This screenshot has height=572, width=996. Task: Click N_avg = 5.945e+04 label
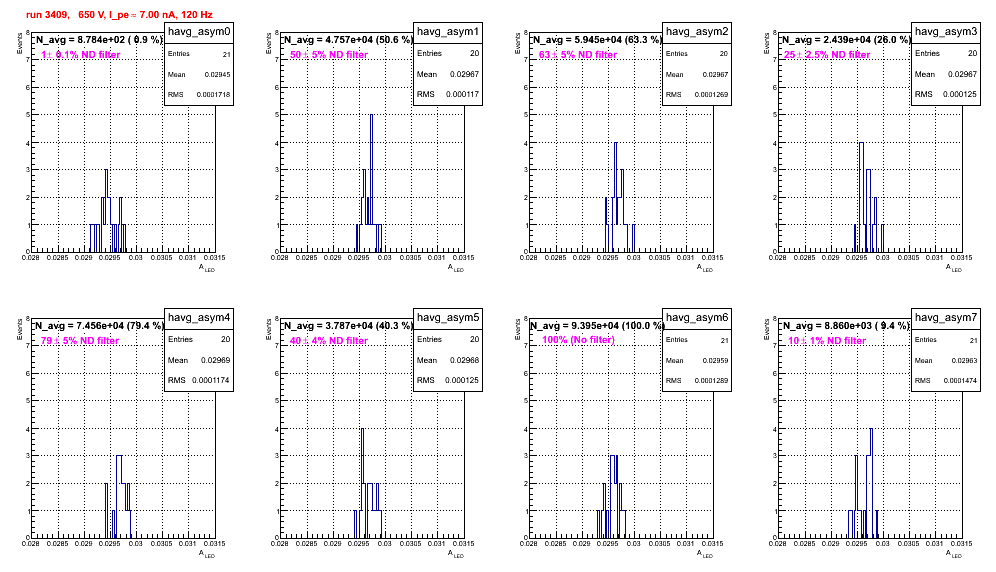pyautogui.click(x=597, y=39)
